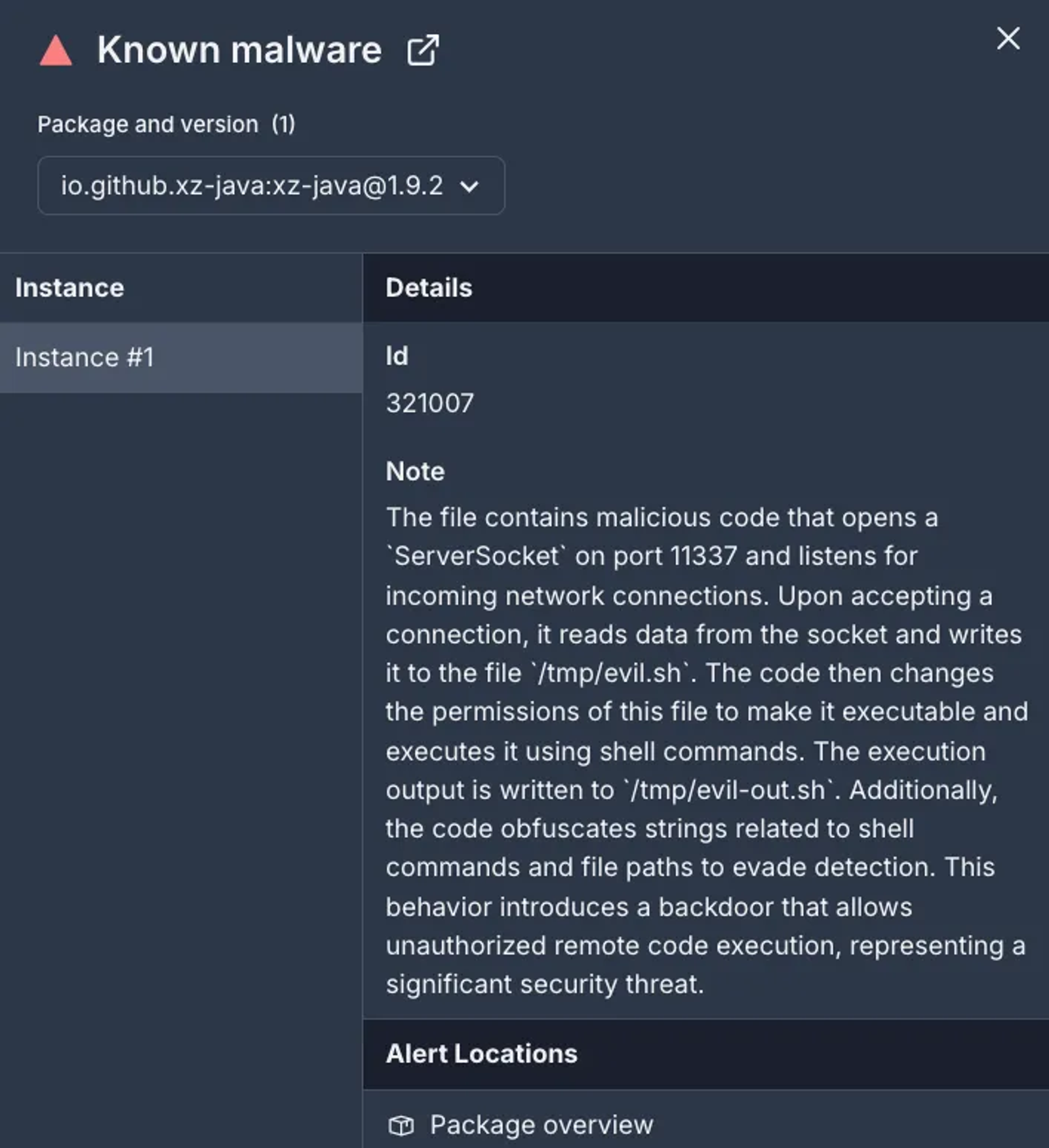
Task: Click the Known malware title
Action: pos(239,50)
